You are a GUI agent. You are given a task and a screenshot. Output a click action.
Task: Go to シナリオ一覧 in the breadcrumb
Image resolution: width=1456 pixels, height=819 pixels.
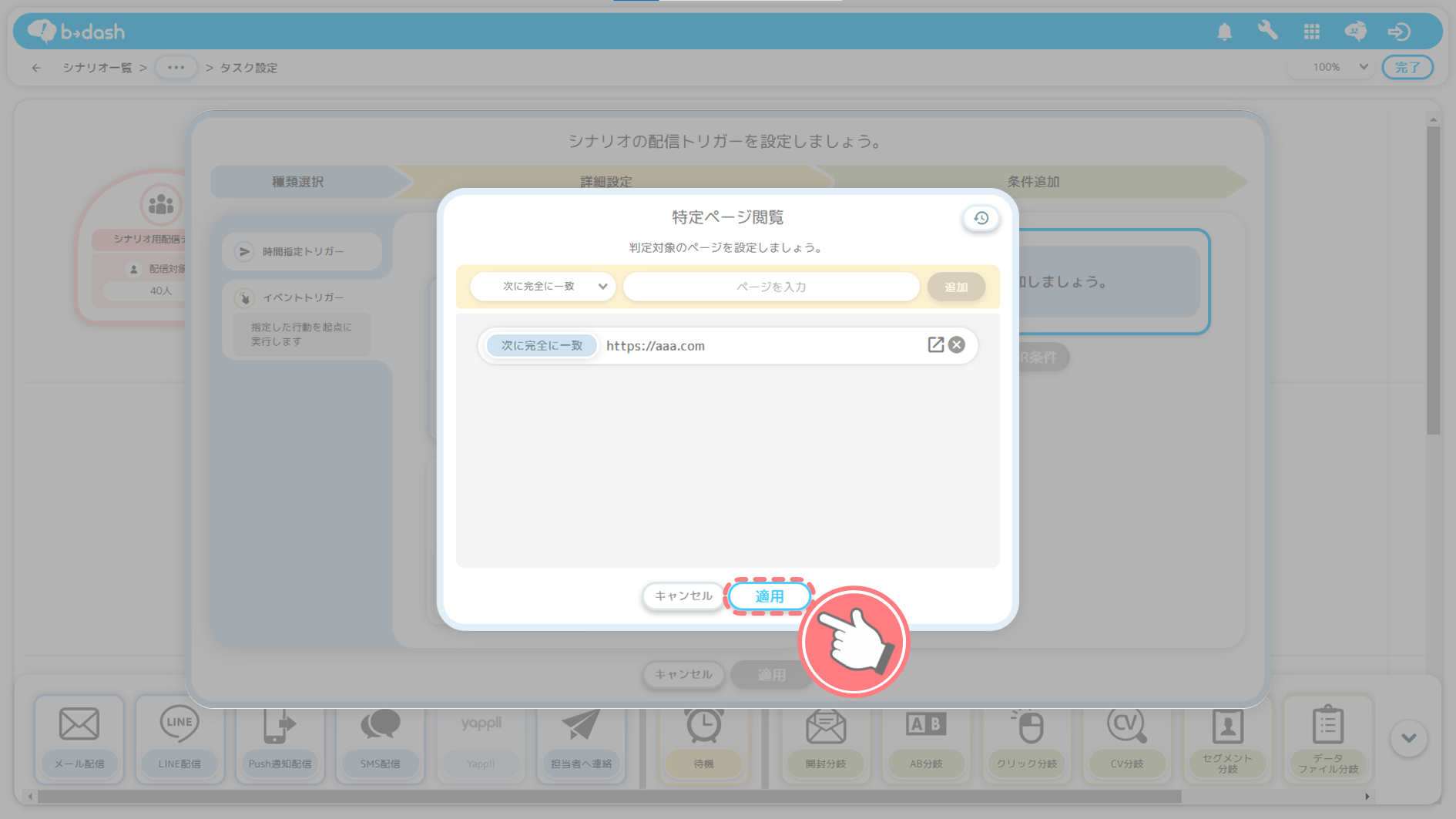click(x=97, y=68)
